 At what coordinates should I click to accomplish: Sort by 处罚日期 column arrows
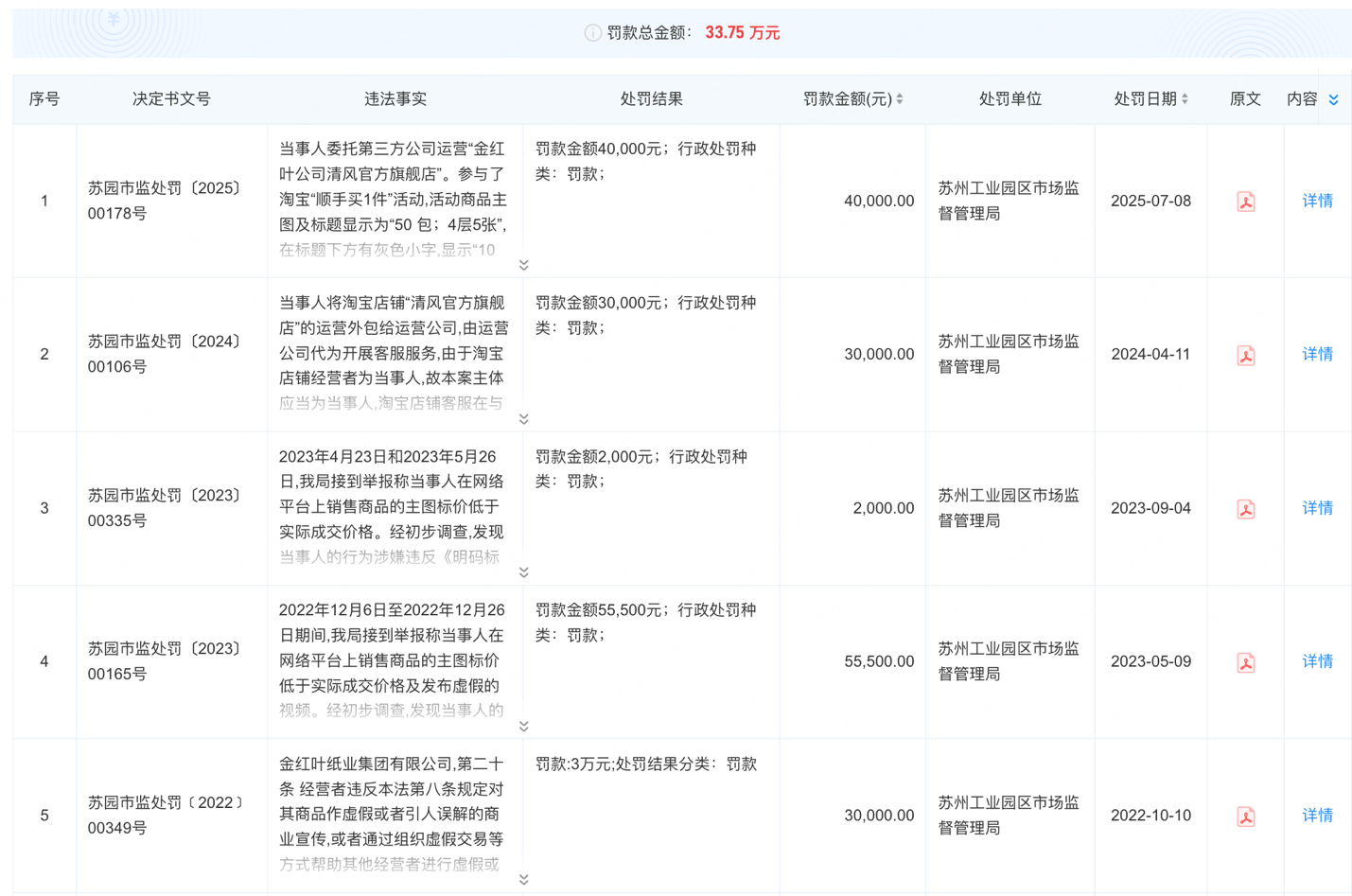coord(1185,99)
